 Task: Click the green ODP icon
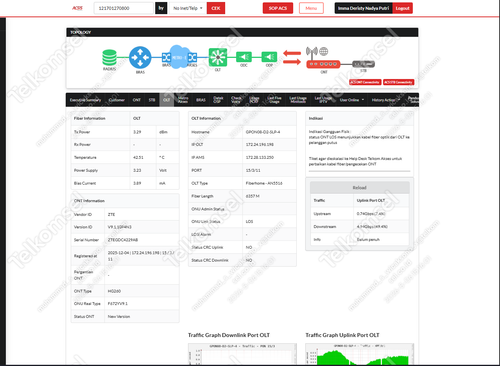pos(269,57)
